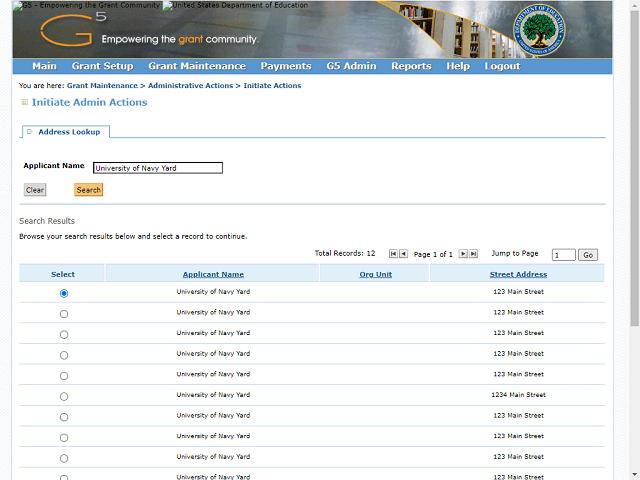
Task: Click Logout in the navigation bar
Action: coord(502,66)
